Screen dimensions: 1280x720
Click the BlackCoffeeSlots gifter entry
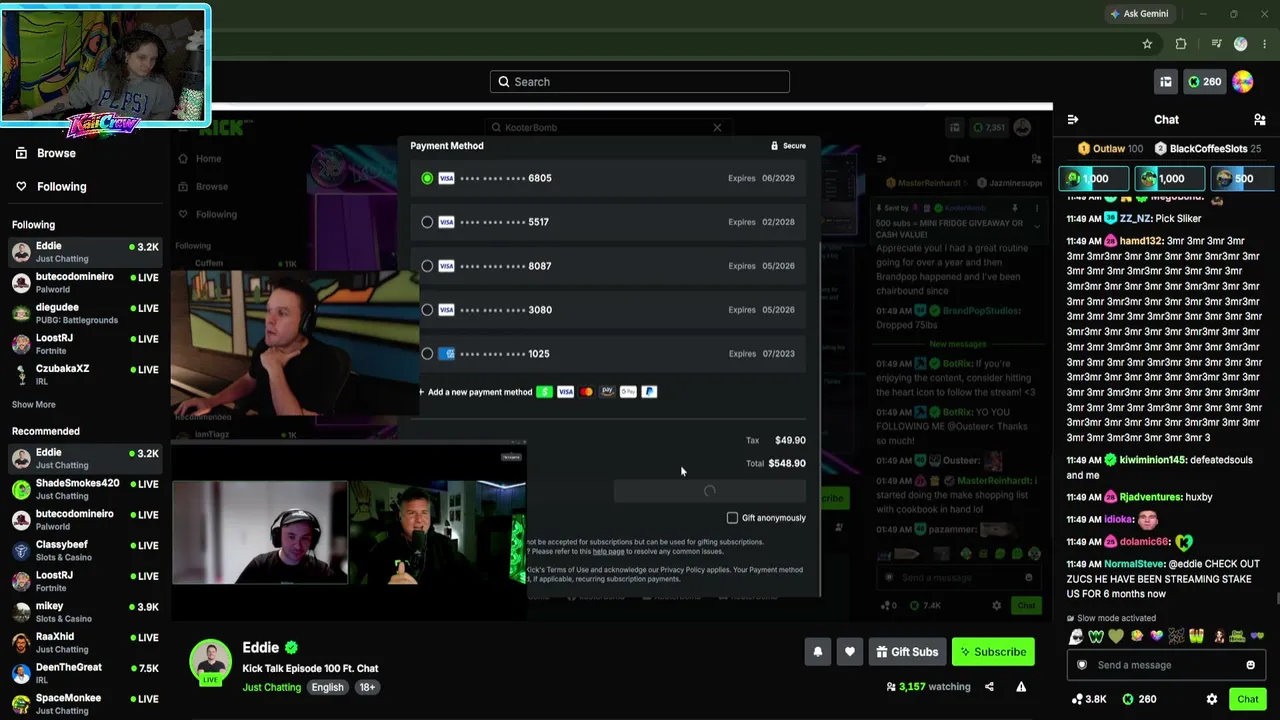(1208, 149)
